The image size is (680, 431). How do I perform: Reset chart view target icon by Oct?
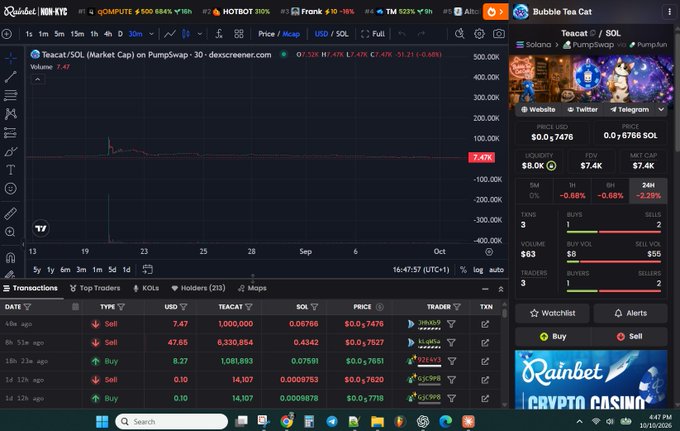coord(489,251)
